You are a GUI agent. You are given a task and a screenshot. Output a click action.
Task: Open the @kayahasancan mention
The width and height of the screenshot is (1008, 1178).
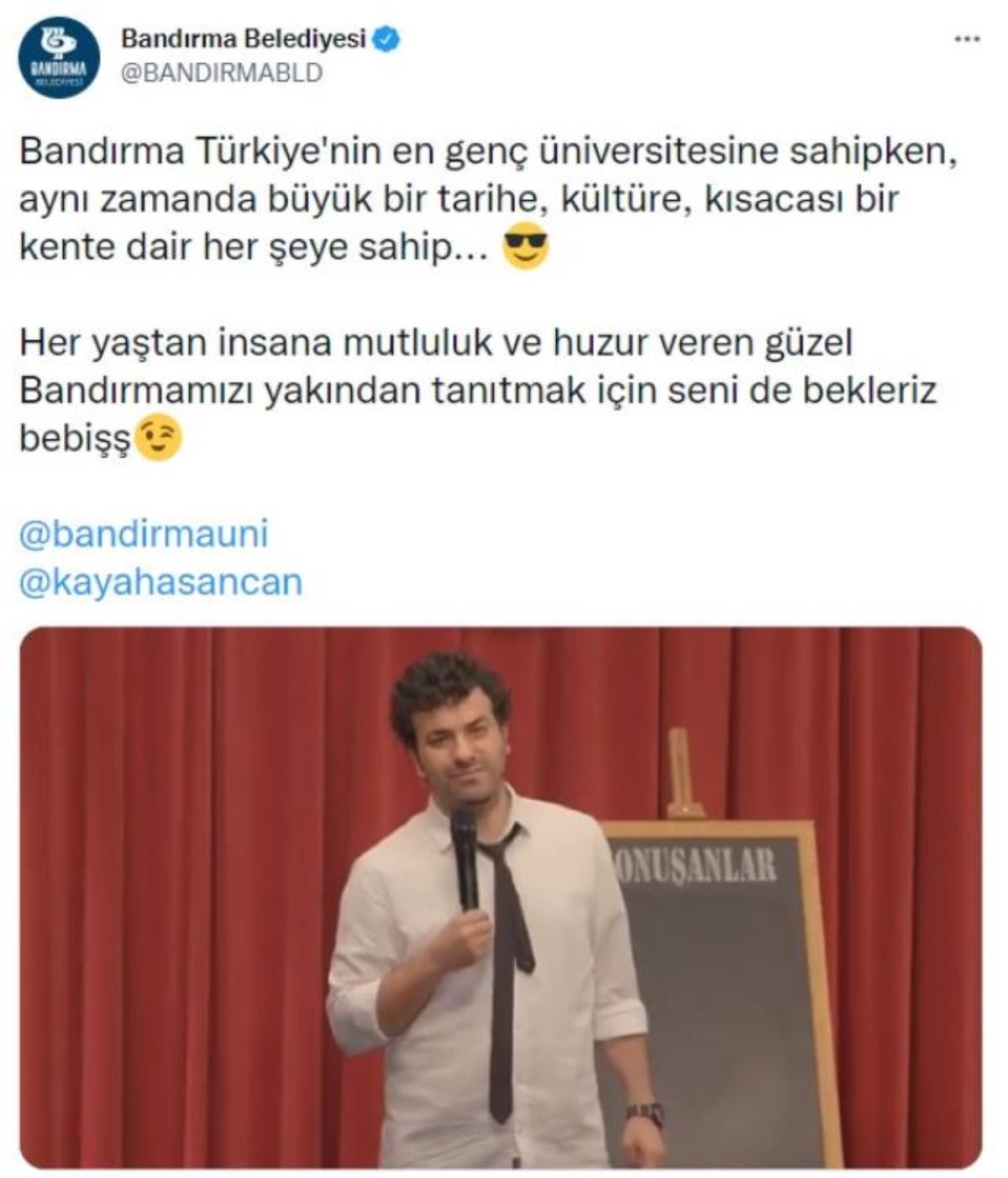coord(160,582)
